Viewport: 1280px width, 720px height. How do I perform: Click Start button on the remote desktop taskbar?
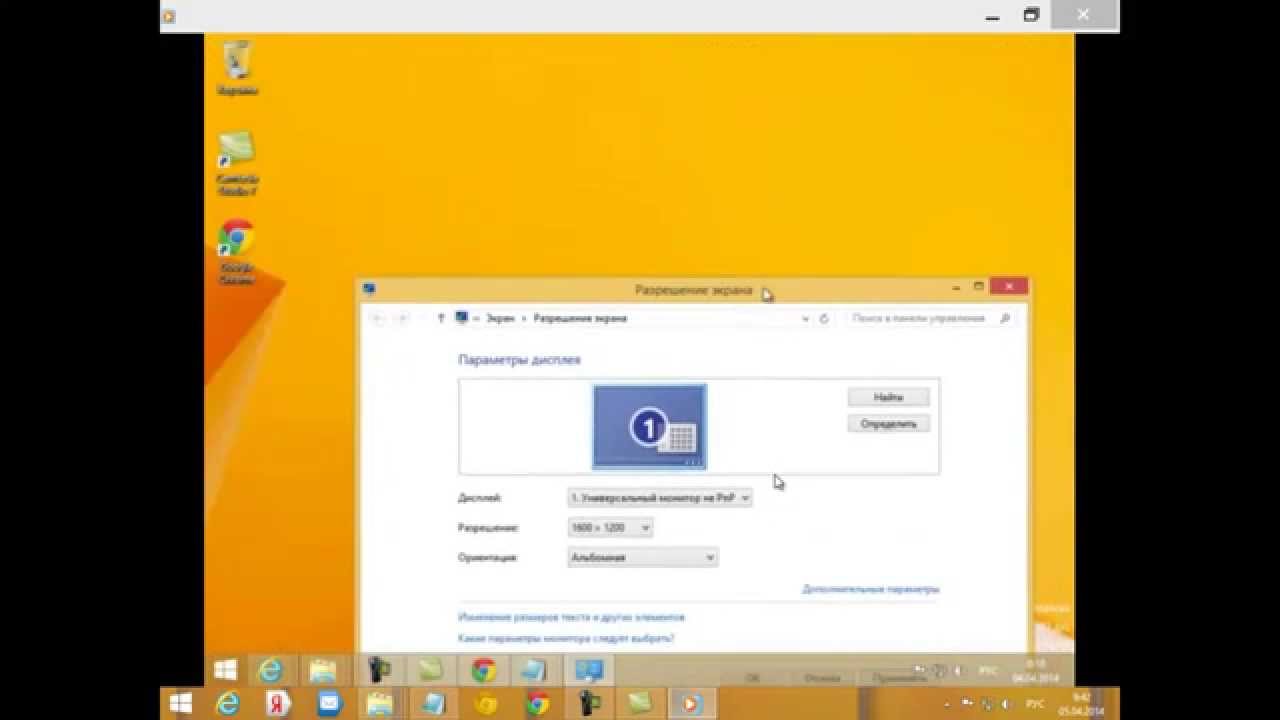(x=225, y=670)
